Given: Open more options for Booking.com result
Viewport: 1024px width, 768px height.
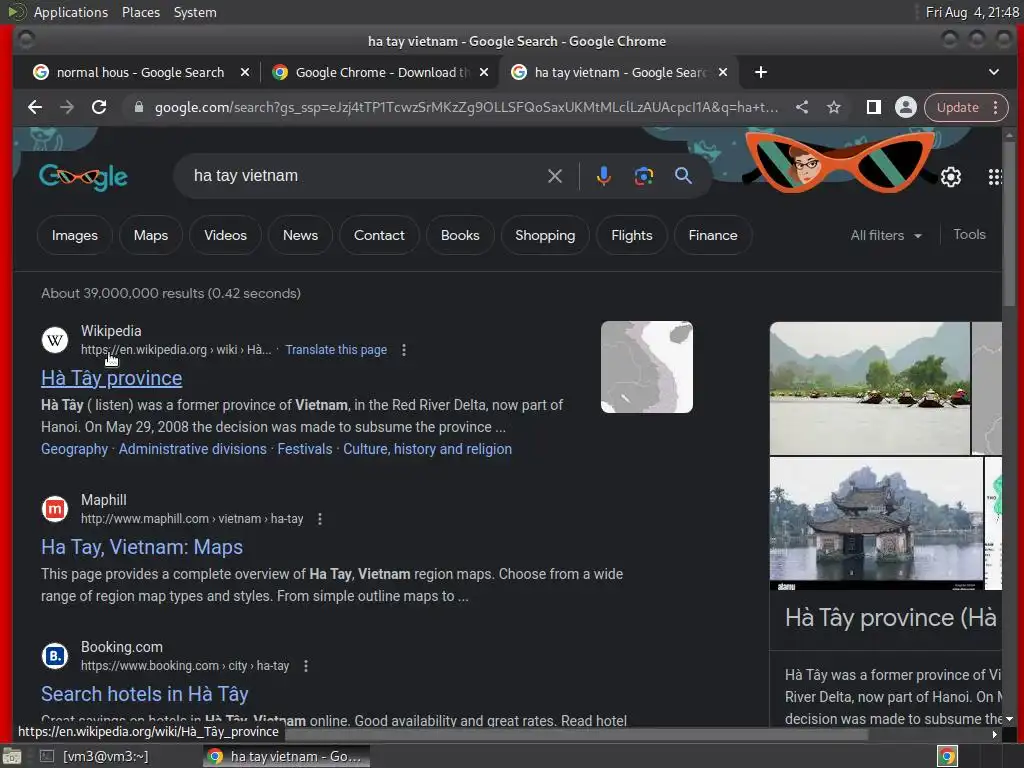Looking at the screenshot, I should point(306,666).
